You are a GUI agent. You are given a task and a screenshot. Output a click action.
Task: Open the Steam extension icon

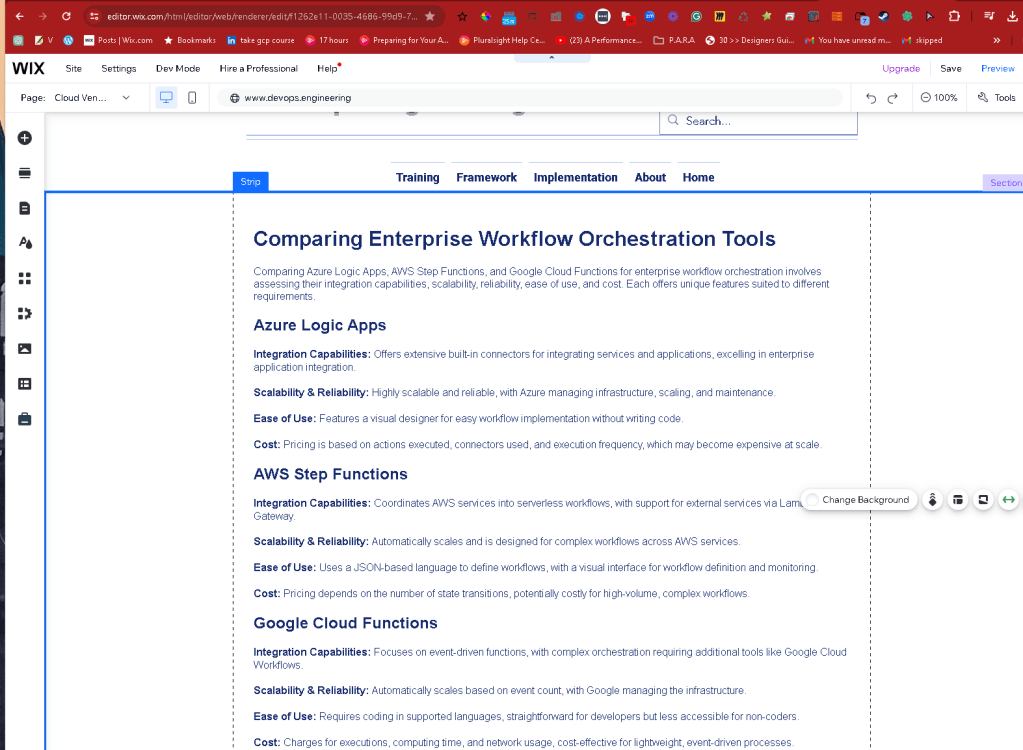point(883,16)
